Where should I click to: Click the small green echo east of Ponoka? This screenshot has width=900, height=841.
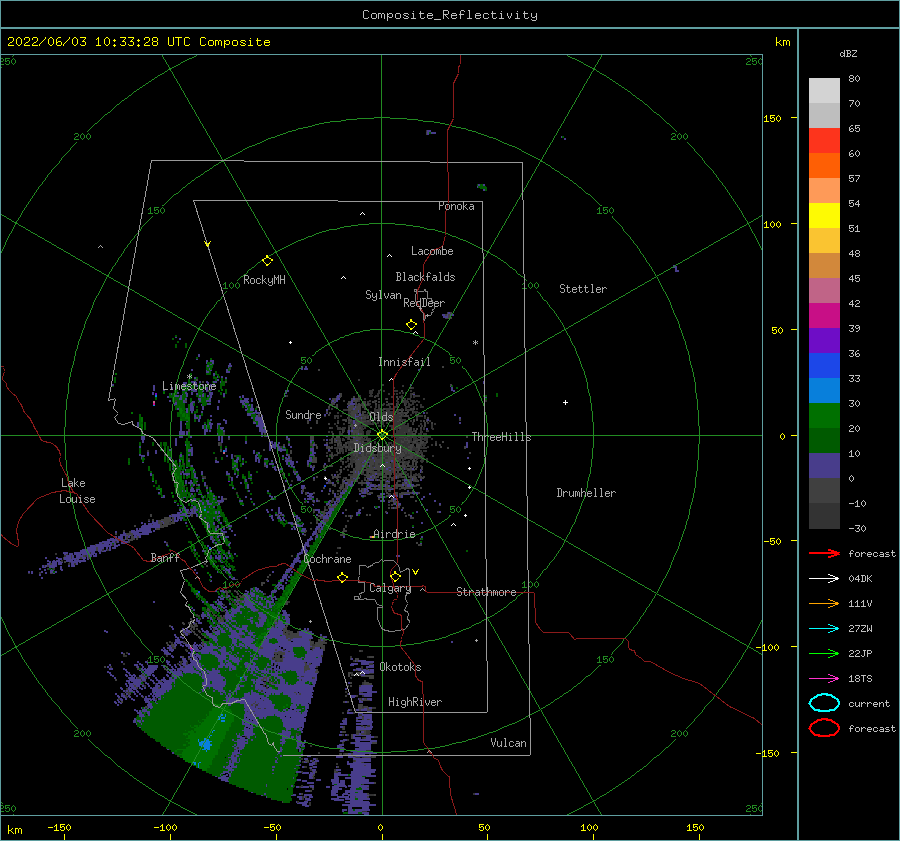(482, 187)
